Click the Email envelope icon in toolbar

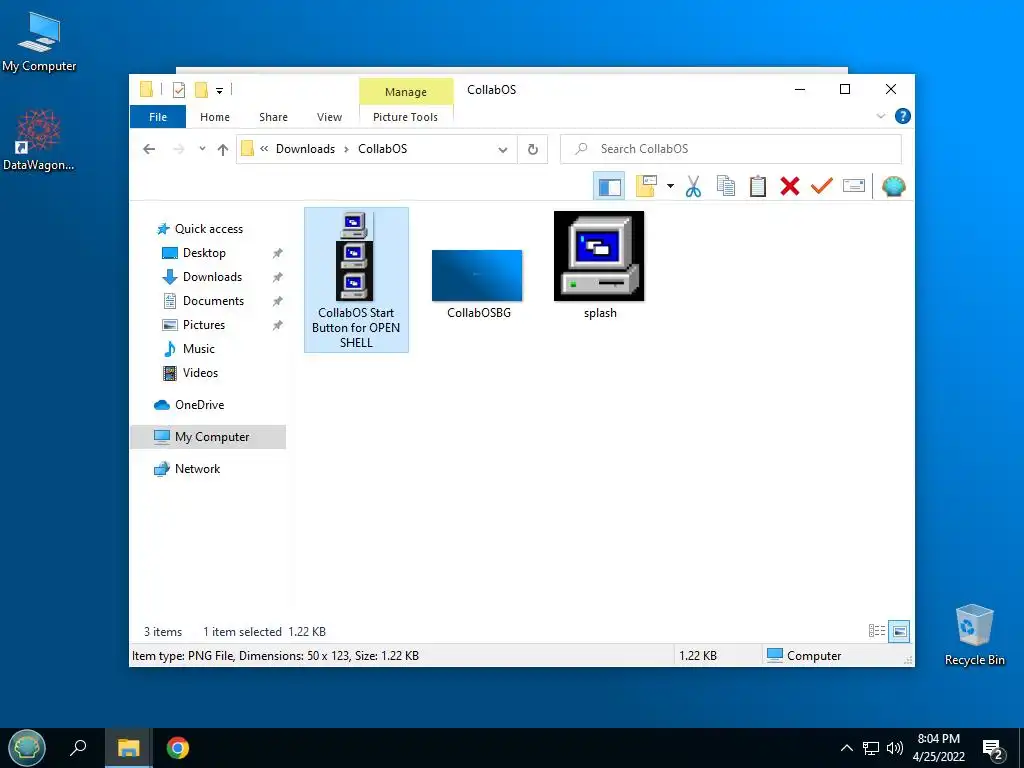pyautogui.click(x=854, y=186)
